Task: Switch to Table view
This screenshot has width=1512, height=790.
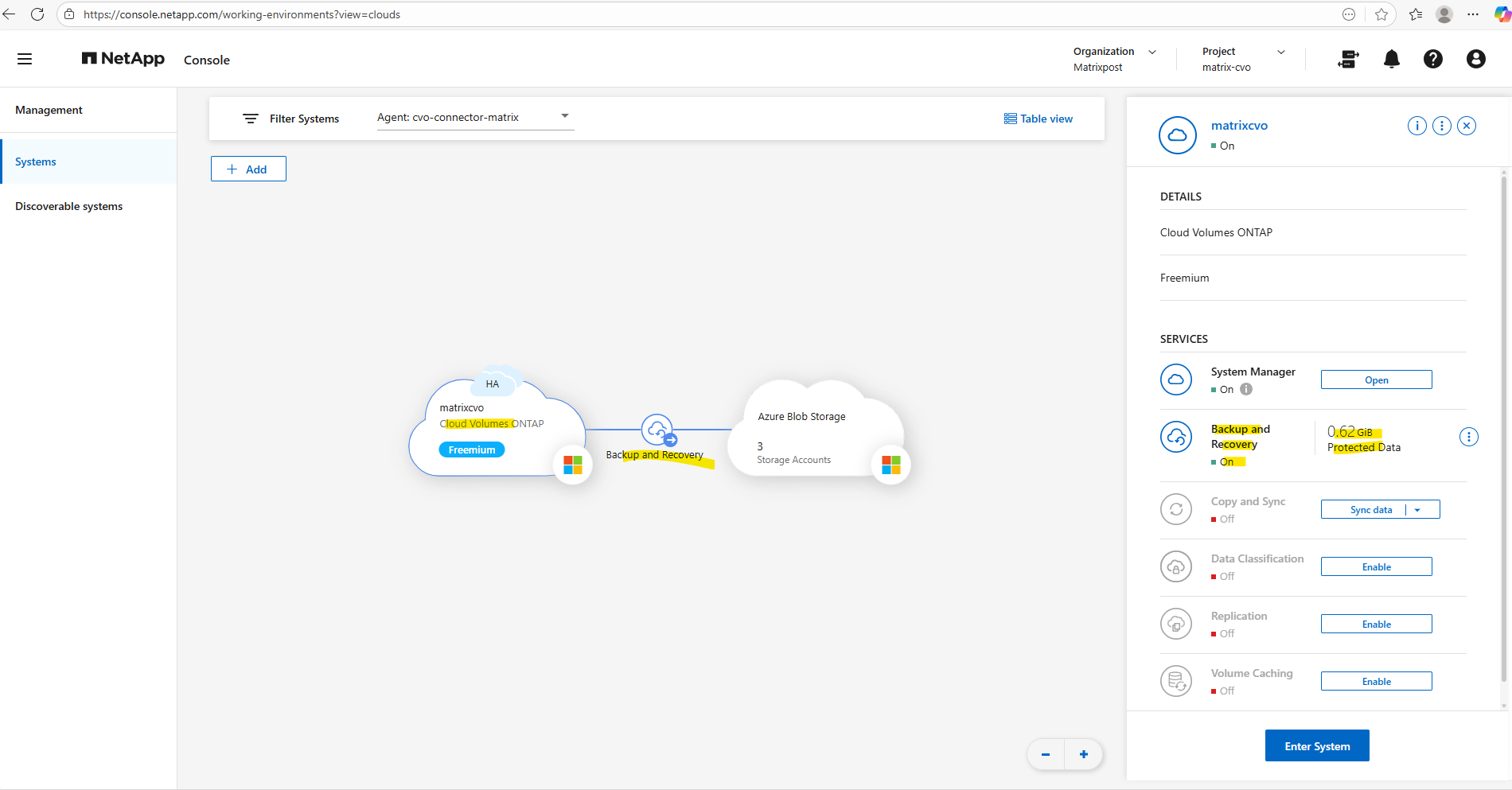Action: (x=1039, y=119)
